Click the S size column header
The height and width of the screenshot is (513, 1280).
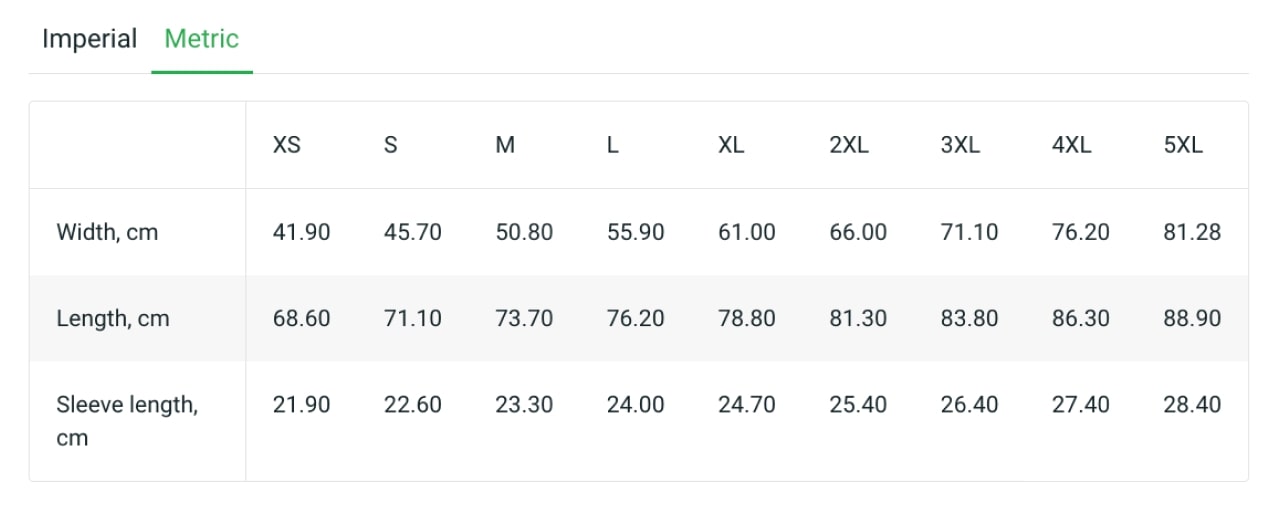(390, 145)
